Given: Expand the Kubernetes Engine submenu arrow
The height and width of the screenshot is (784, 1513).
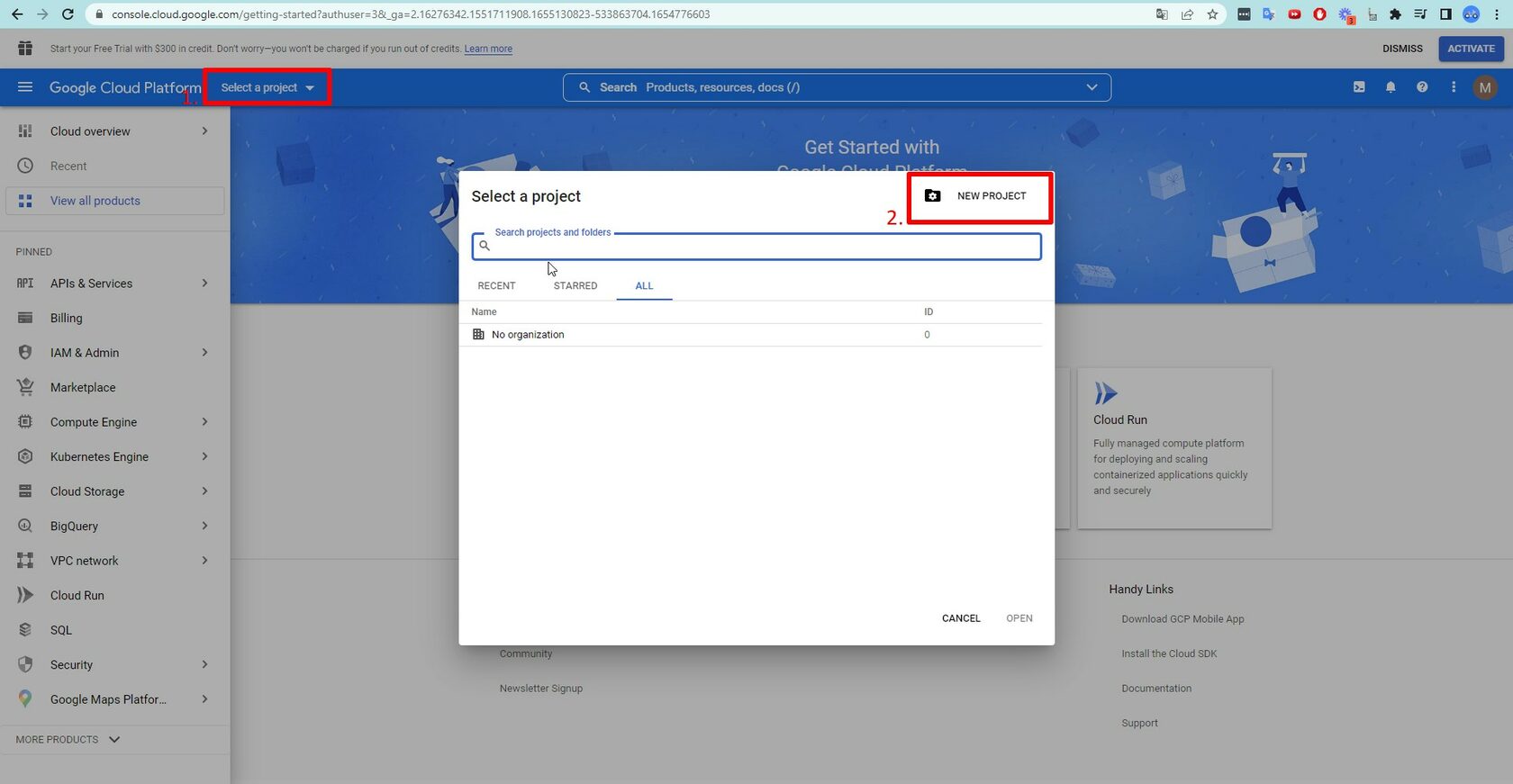Looking at the screenshot, I should point(205,456).
